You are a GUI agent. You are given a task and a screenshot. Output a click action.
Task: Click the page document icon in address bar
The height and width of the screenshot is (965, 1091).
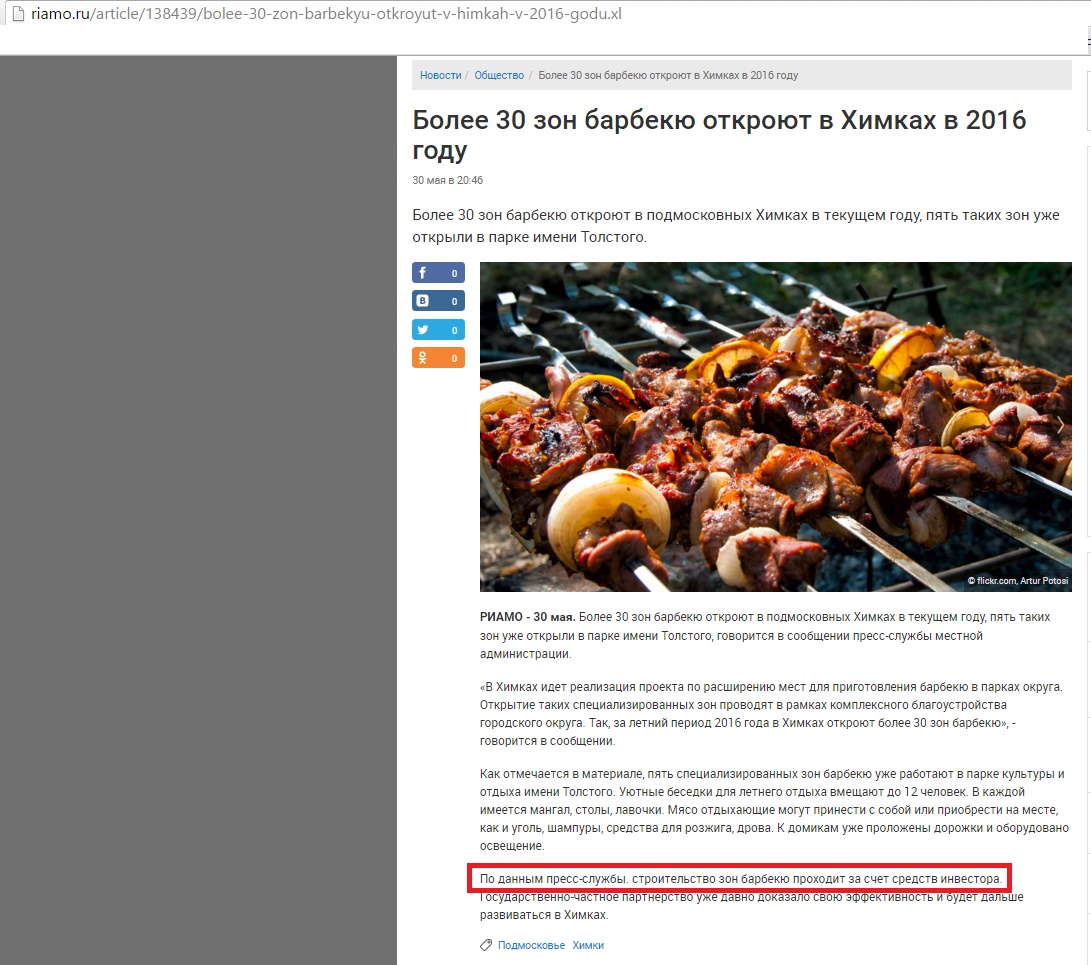[18, 14]
